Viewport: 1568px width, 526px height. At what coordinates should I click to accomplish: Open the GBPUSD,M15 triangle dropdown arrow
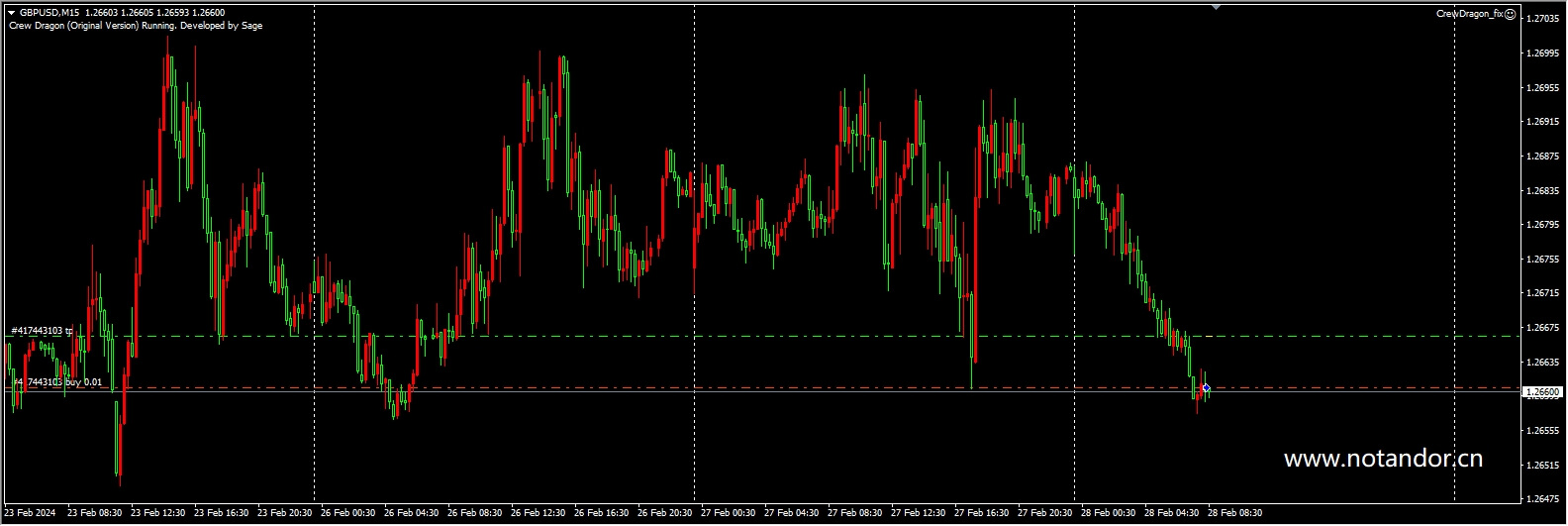tap(11, 13)
